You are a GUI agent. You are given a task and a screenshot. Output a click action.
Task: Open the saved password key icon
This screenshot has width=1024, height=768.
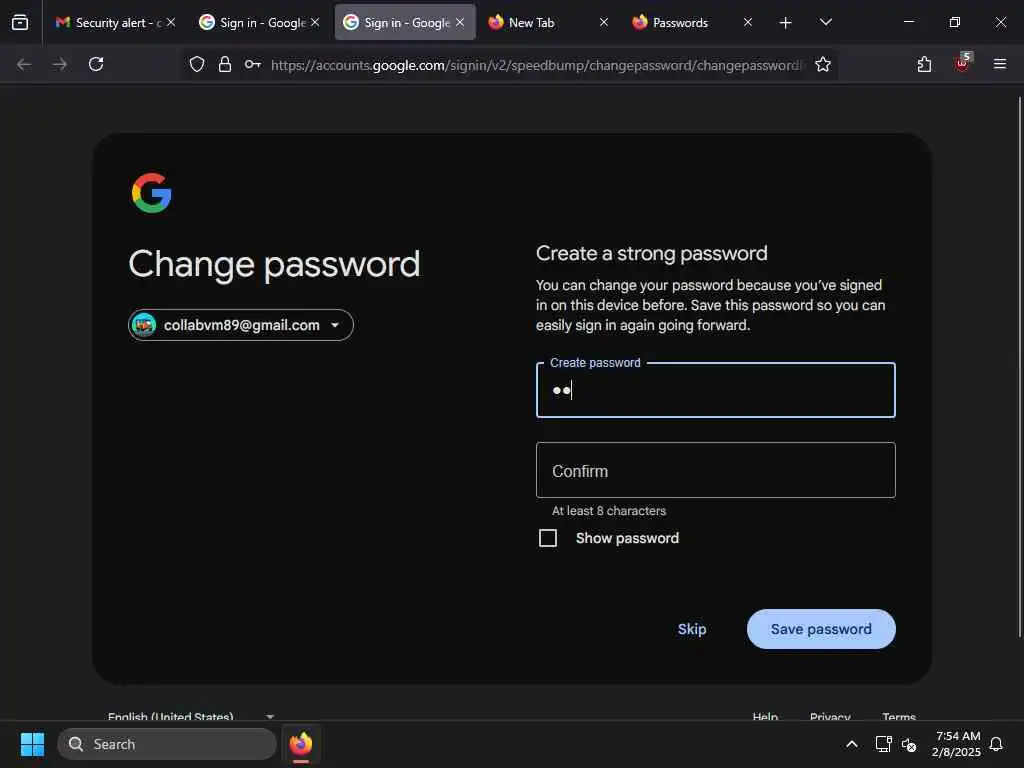pyautogui.click(x=253, y=64)
